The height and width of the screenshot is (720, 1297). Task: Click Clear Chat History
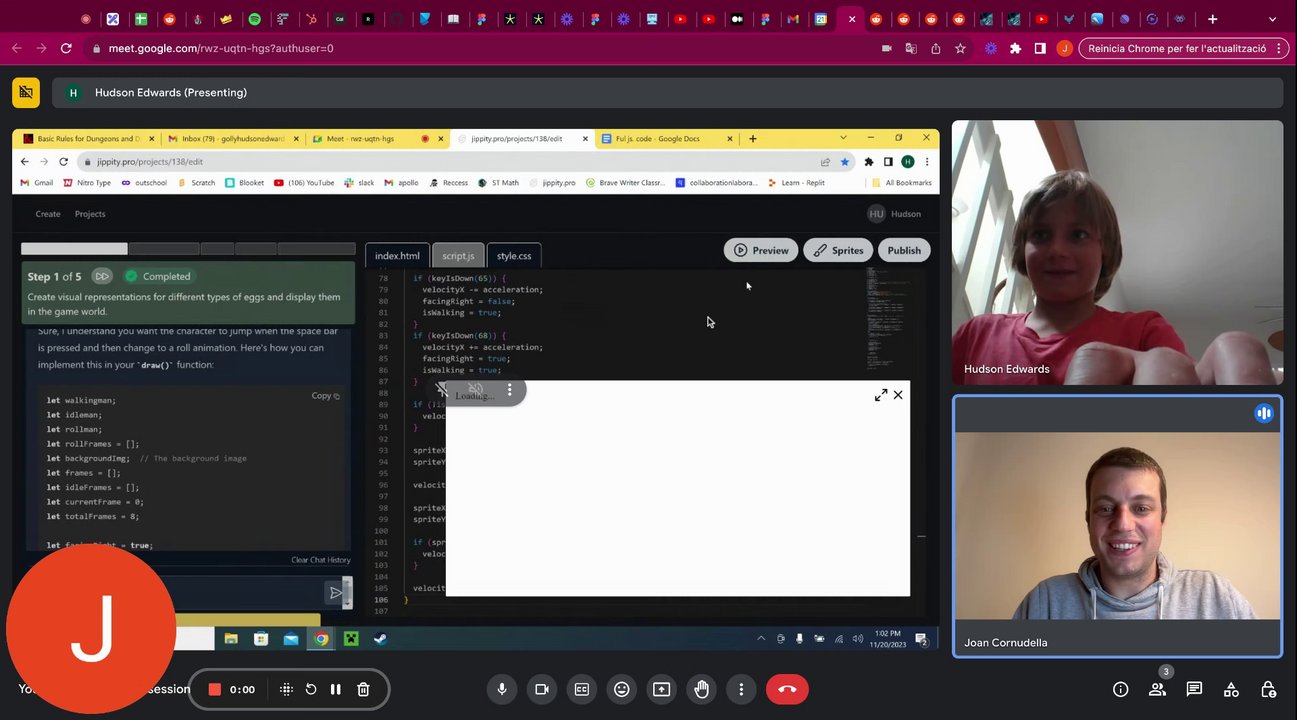tap(321, 560)
